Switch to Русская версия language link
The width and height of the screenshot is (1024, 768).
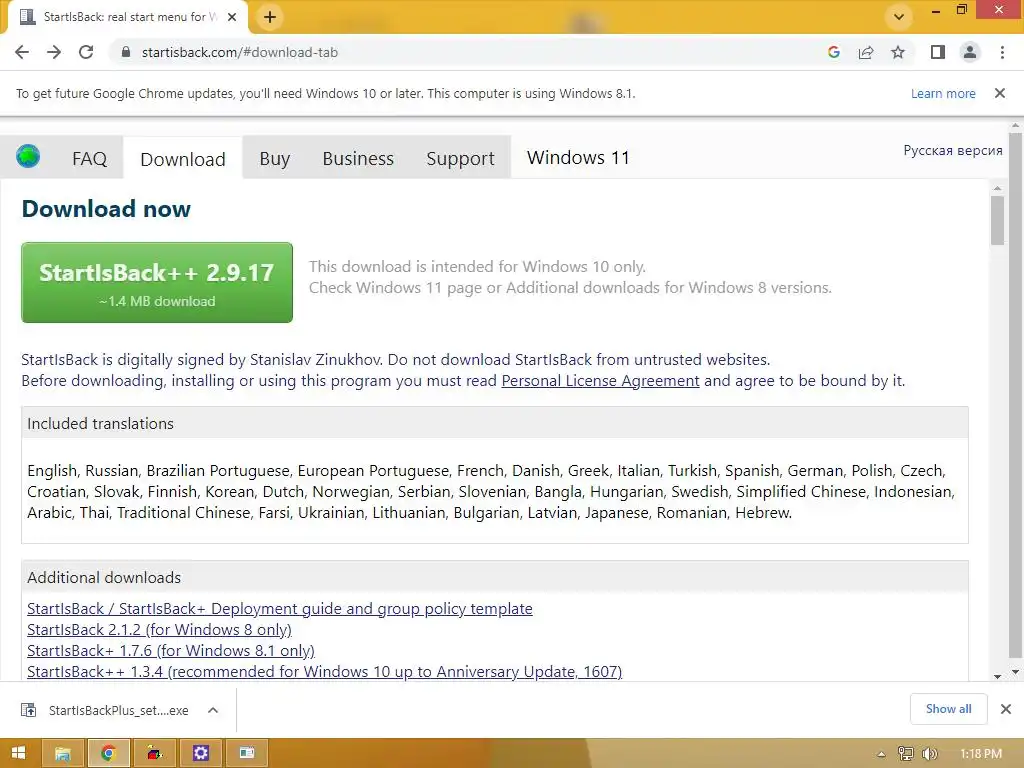pos(953,150)
